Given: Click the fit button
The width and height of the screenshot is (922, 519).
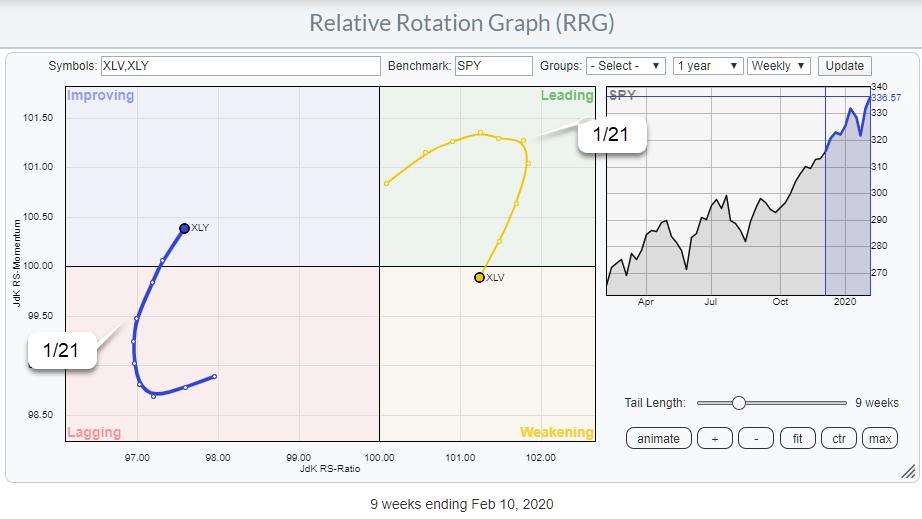Looking at the screenshot, I should tap(798, 438).
